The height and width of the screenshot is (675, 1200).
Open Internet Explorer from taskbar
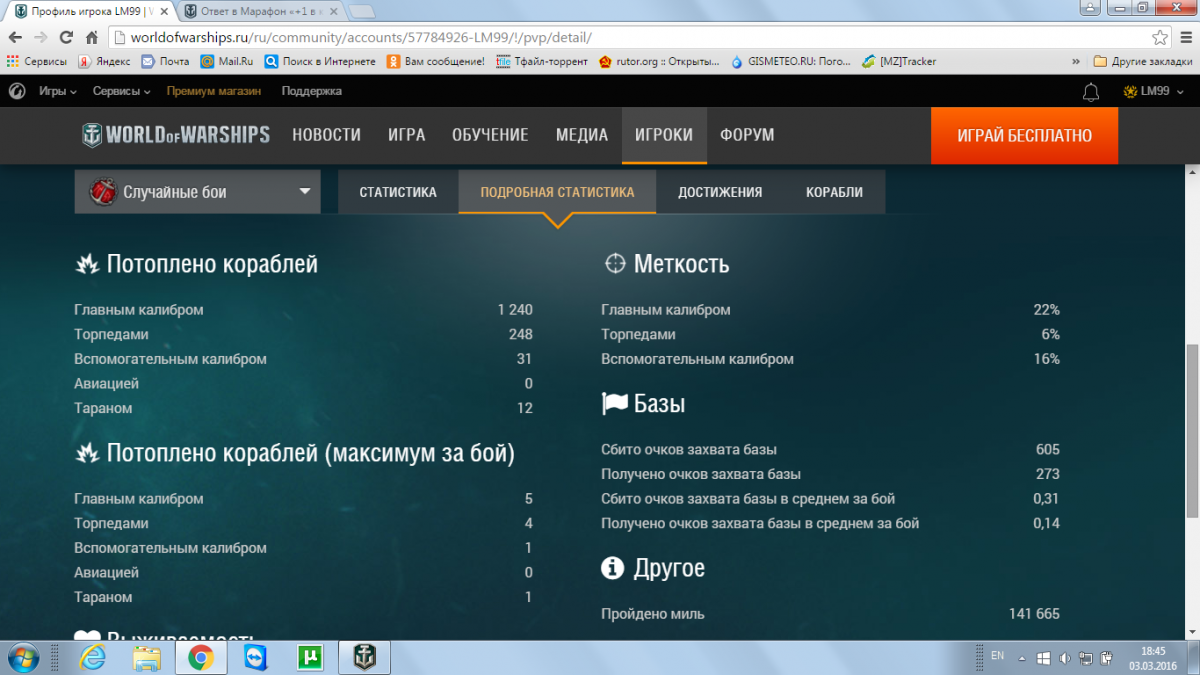[93, 657]
